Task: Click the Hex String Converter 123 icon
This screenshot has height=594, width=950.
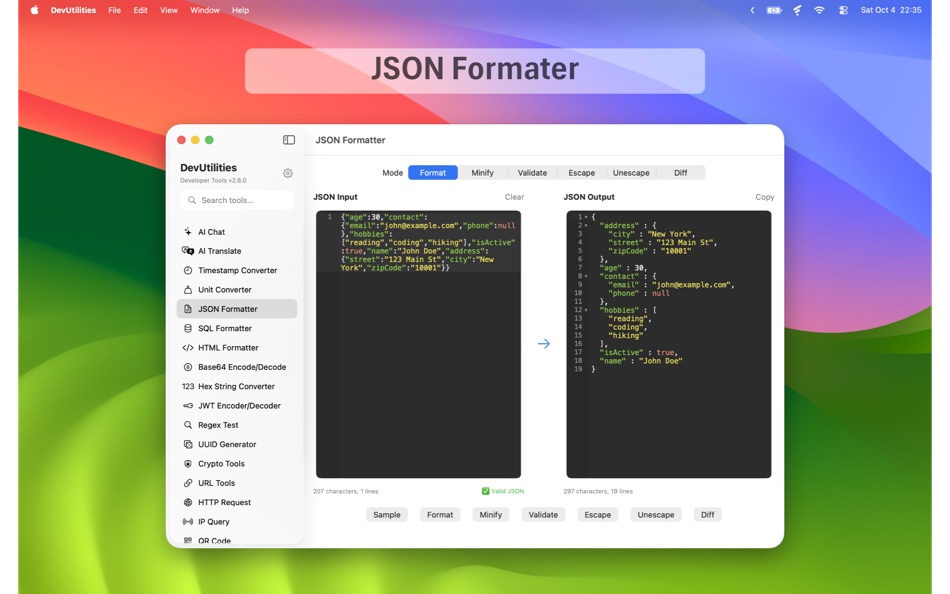Action: click(x=188, y=387)
